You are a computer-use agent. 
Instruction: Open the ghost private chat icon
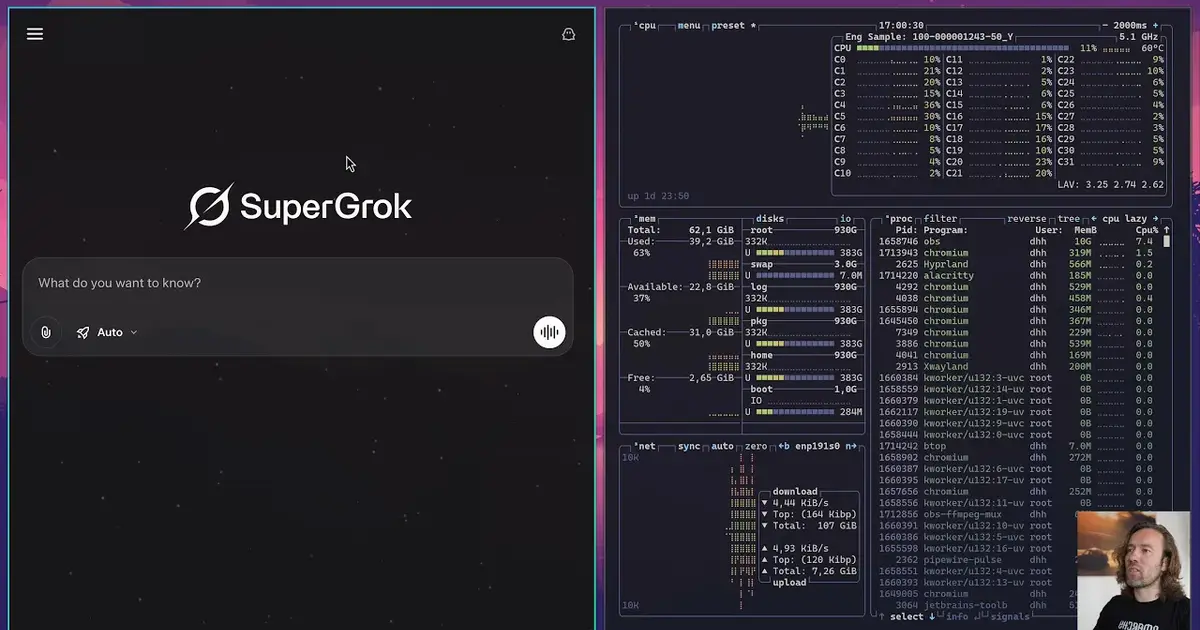coord(568,34)
